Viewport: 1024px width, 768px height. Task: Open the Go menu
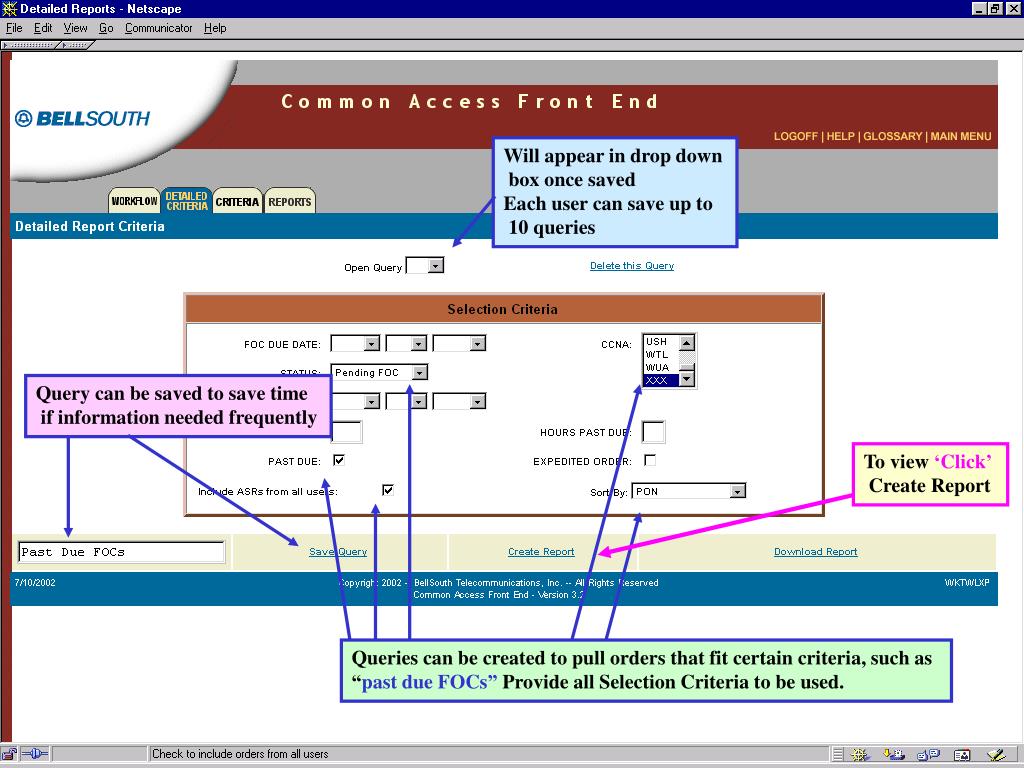[x=106, y=28]
